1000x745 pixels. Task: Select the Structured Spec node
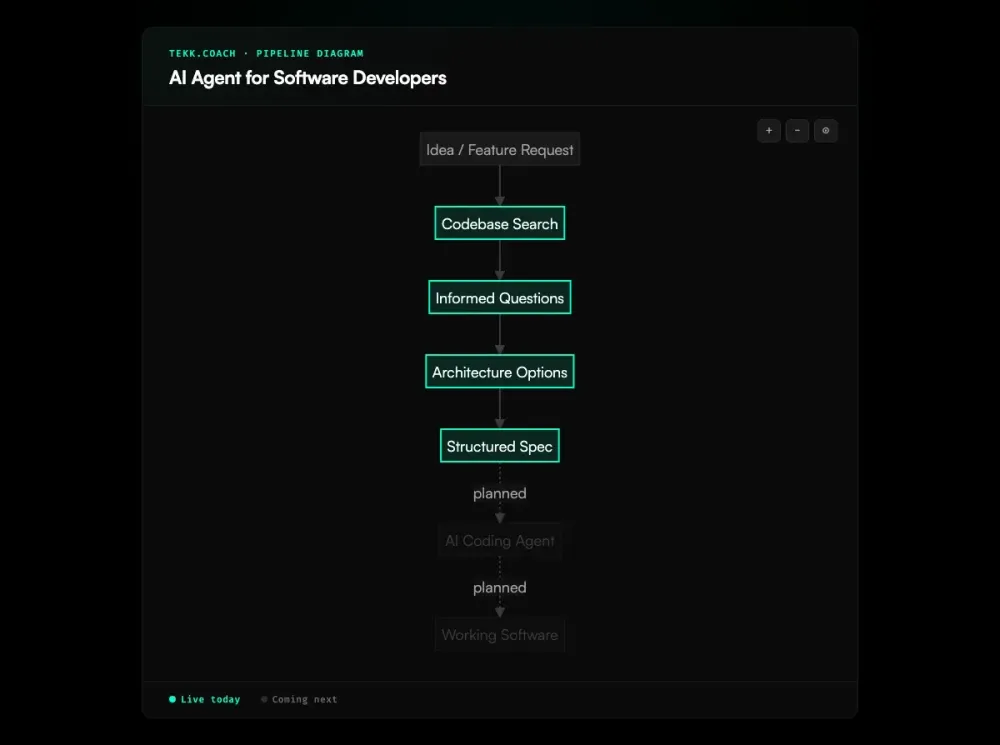pos(499,445)
